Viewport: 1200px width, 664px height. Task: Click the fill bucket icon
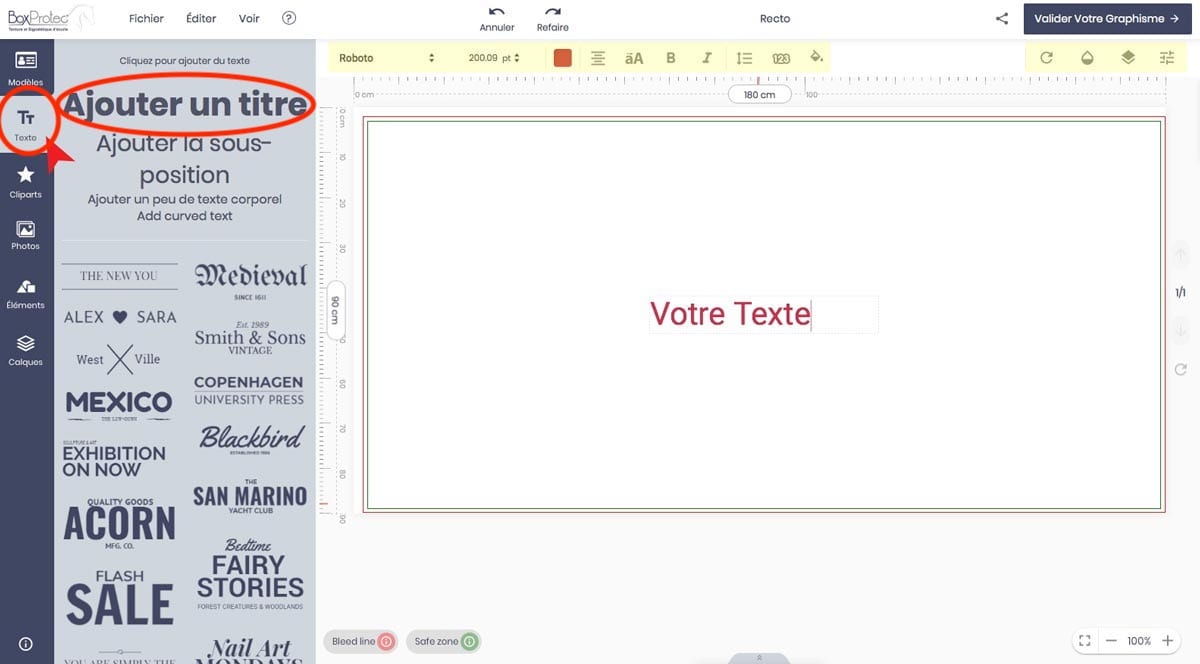(x=817, y=58)
